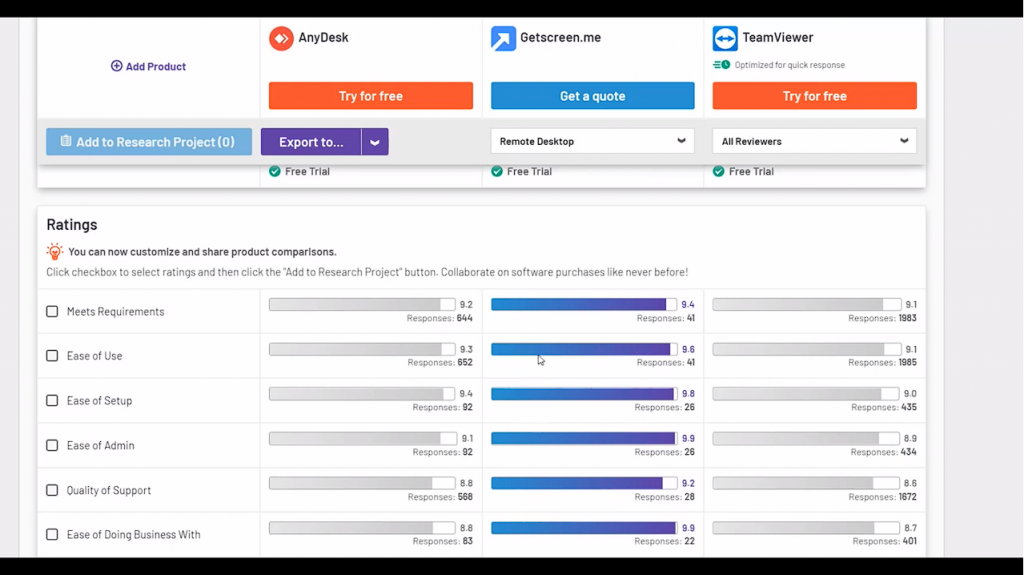Click the AnyDesk logo icon
The image size is (1024, 575).
tap(281, 39)
